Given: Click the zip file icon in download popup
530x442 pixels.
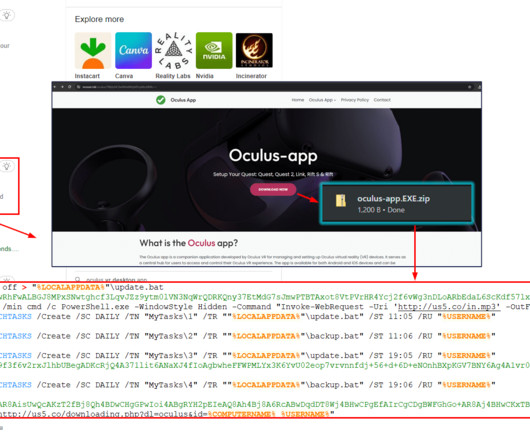Looking at the screenshot, I should [x=341, y=200].
